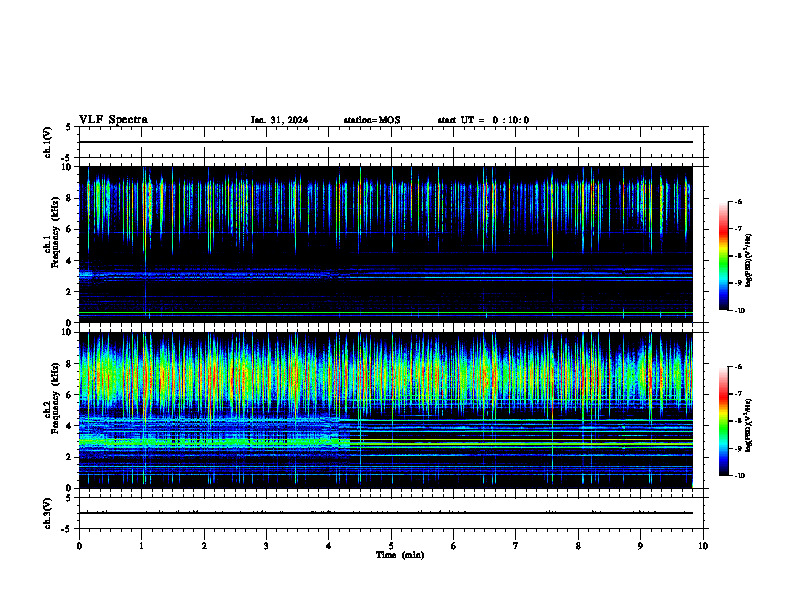Screen dimensions: 792x612
Task: Click time axis tick label "3"
Action: (266, 546)
